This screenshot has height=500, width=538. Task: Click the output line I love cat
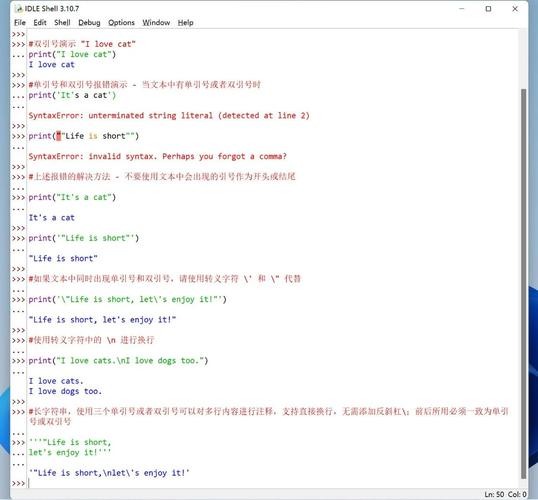pos(51,65)
